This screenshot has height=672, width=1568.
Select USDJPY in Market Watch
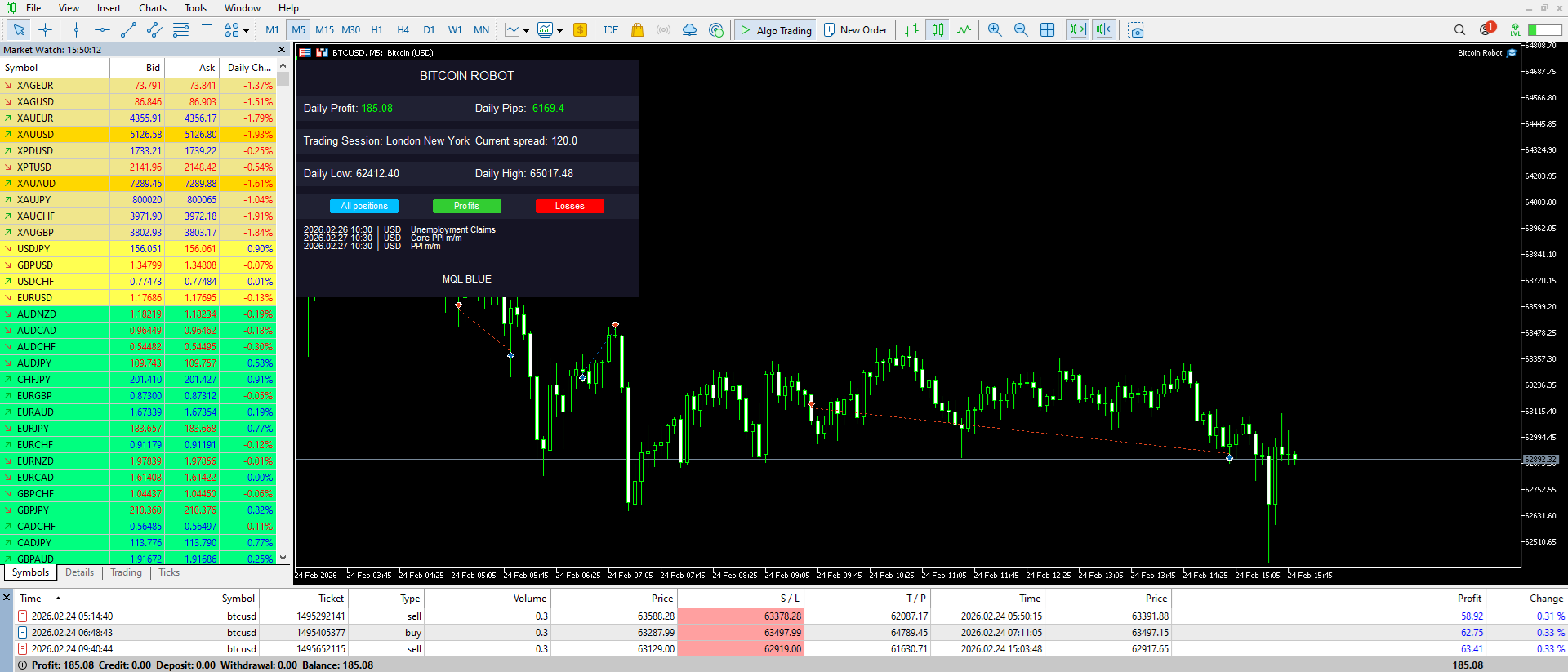[138, 249]
